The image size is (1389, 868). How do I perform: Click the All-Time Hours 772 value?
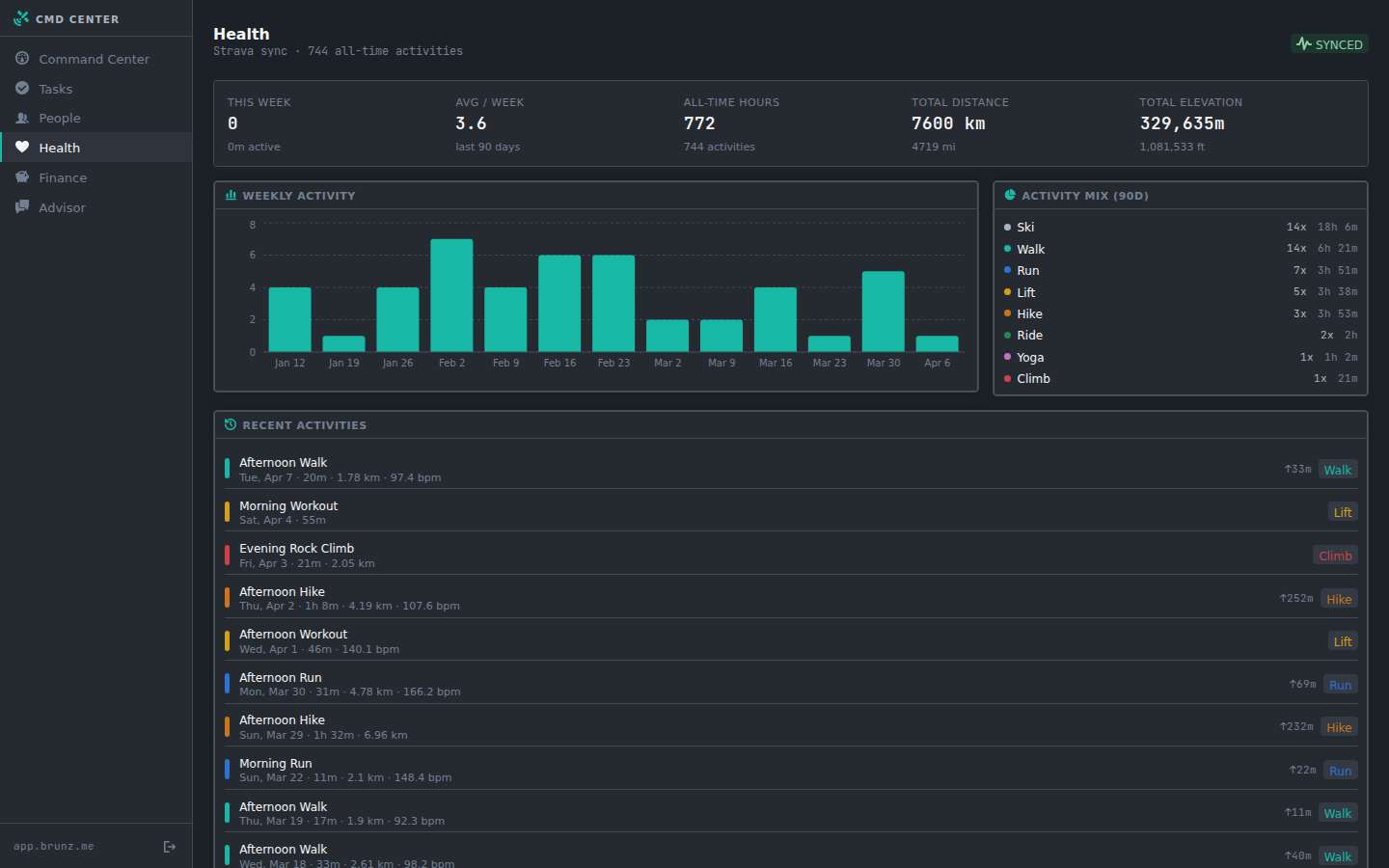699,123
